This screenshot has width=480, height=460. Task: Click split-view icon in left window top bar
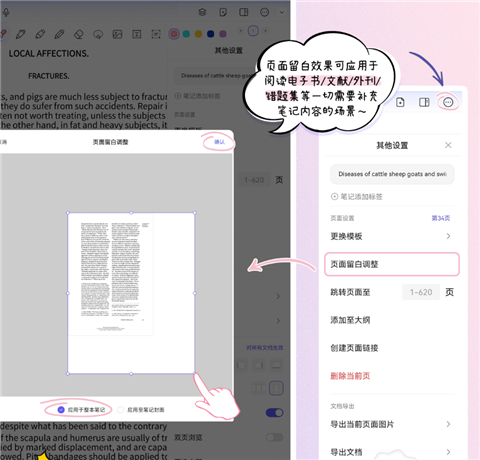tap(244, 12)
